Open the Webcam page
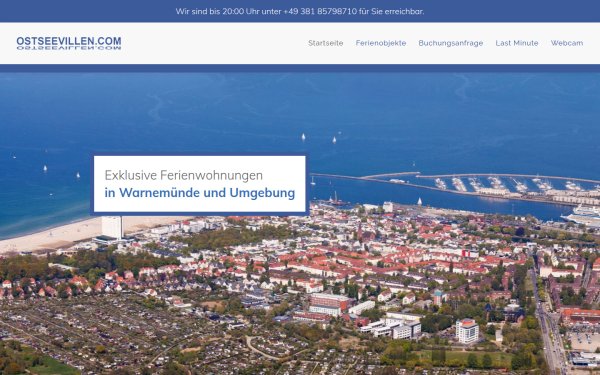The image size is (600, 375). (567, 43)
